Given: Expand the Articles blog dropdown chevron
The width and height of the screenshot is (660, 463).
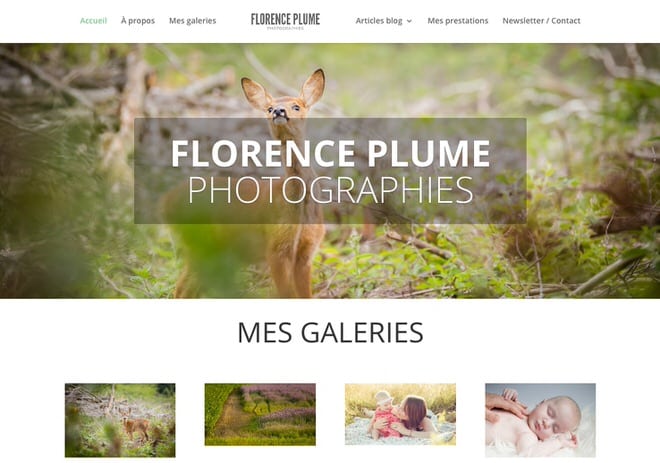Looking at the screenshot, I should point(409,21).
